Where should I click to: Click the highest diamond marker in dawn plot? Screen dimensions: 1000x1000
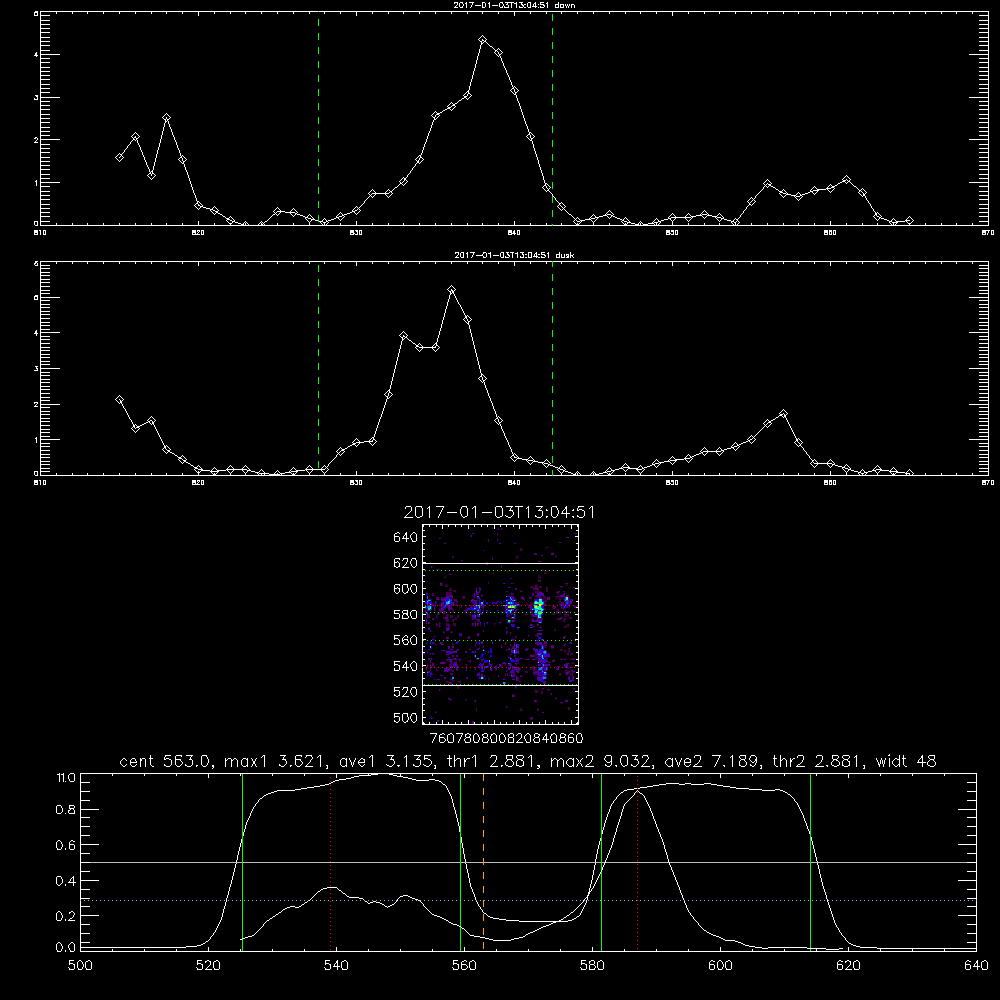pyautogui.click(x=483, y=40)
